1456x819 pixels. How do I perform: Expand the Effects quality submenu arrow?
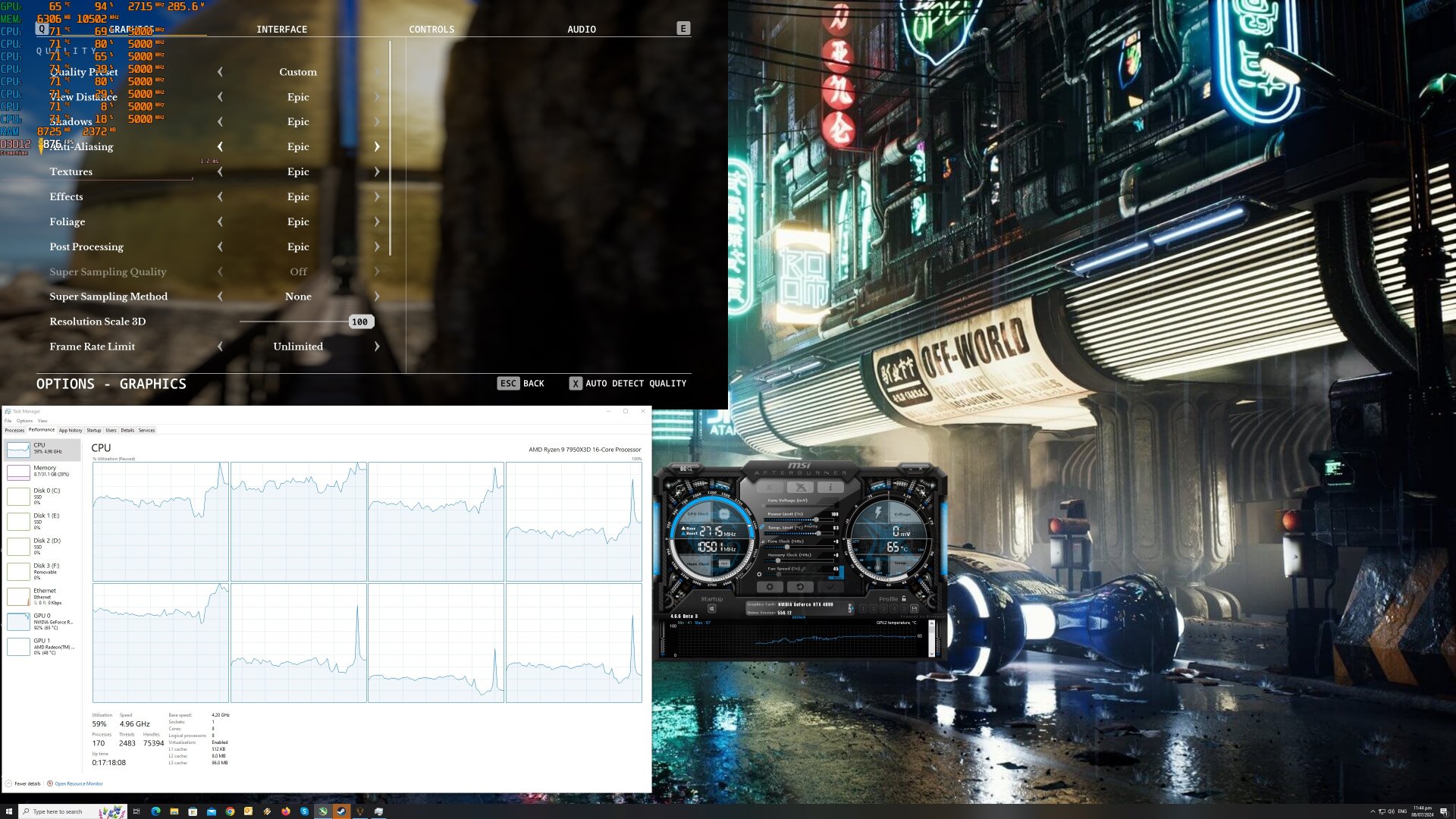pos(378,196)
